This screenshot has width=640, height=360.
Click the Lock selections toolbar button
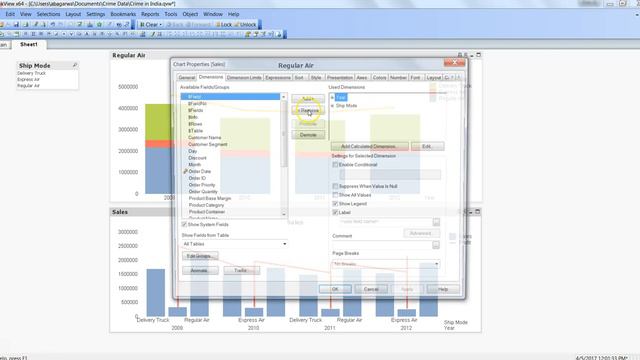pos(224,25)
